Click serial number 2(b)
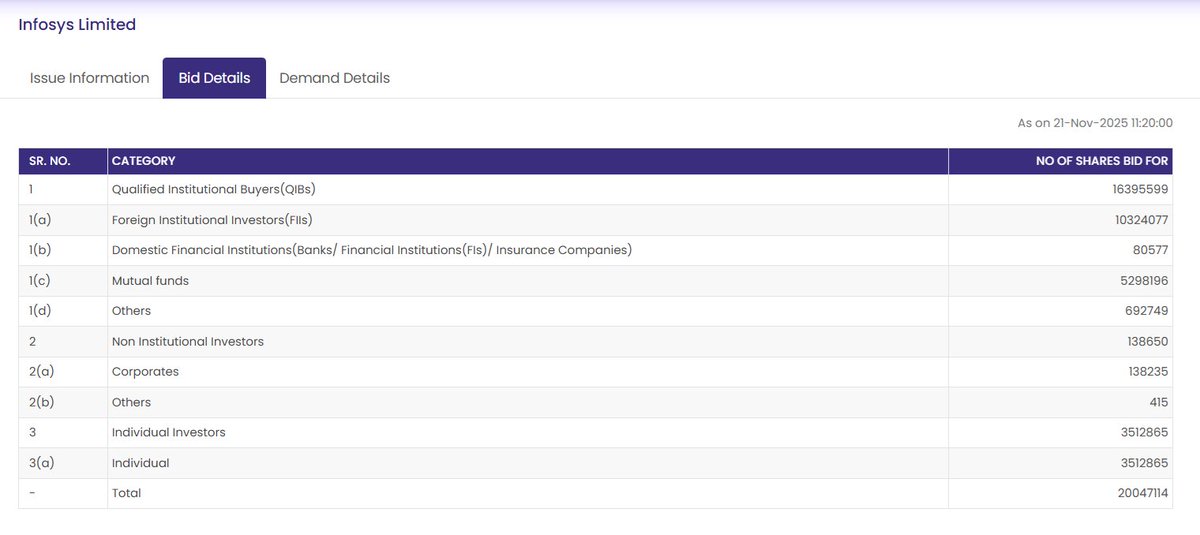1200x535 pixels. pyautogui.click(x=41, y=402)
